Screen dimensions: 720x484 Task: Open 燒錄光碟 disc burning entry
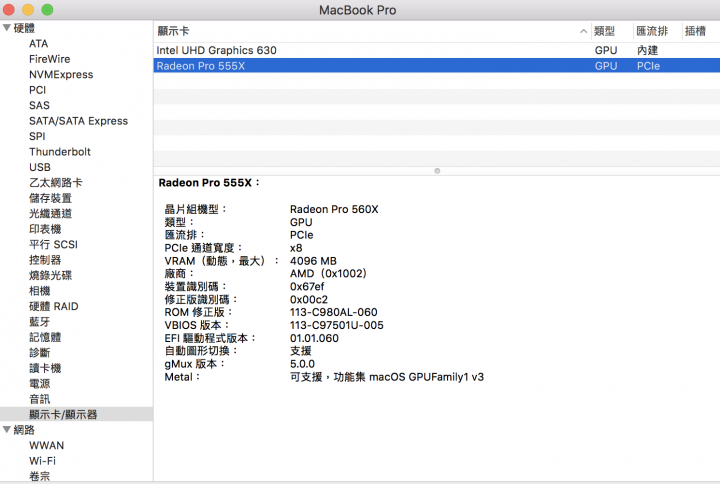(51, 276)
